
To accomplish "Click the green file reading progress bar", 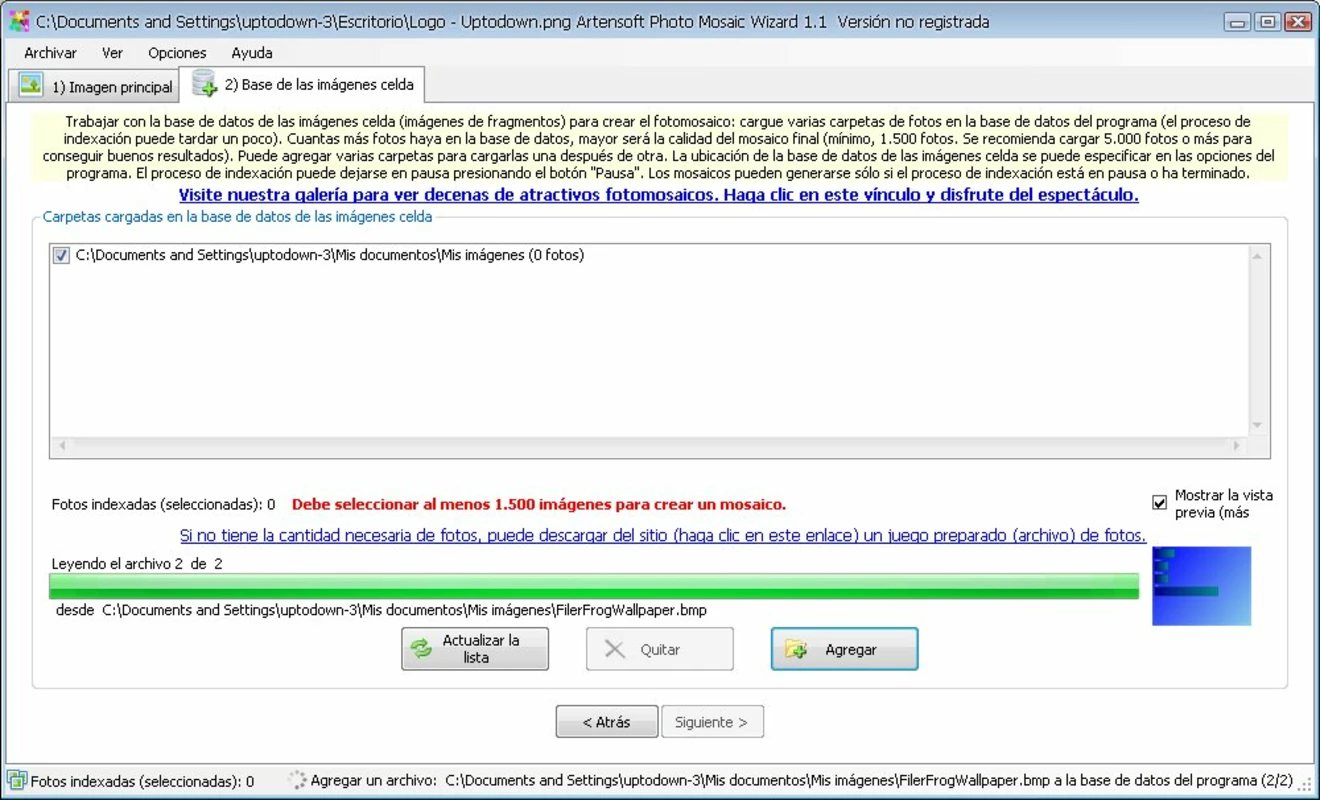I will click(595, 587).
